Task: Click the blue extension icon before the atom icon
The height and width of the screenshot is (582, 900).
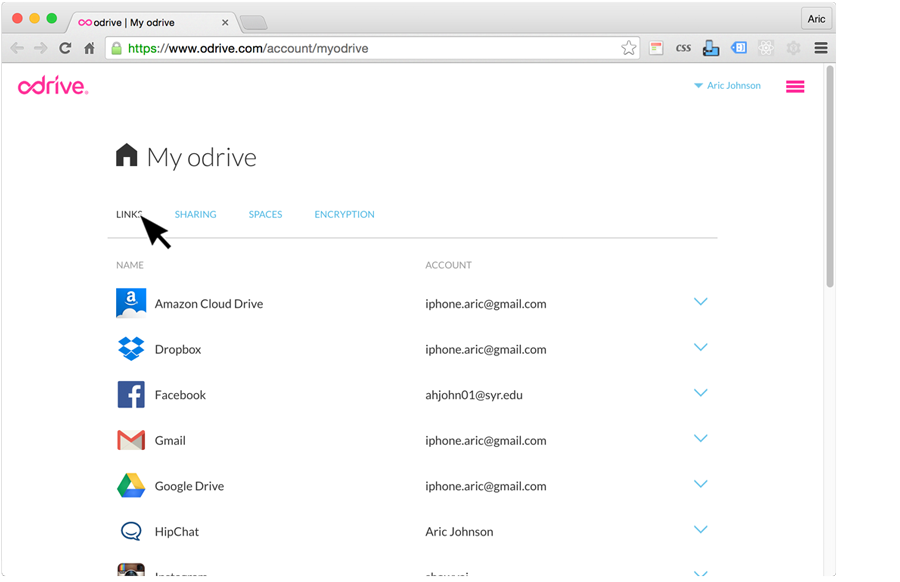Action: click(x=739, y=48)
